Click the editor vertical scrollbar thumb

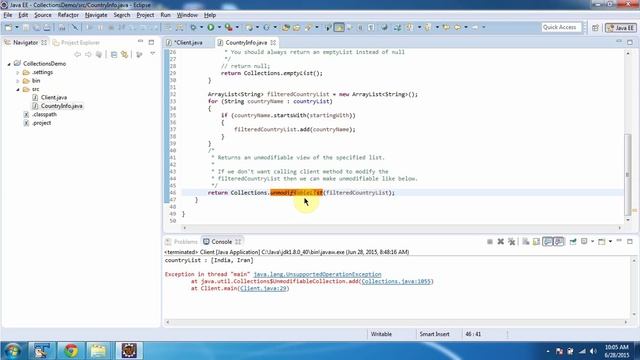628,174
